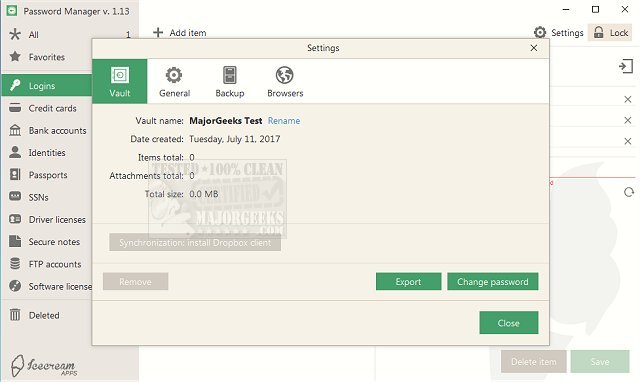Open the FTP accounts category
This screenshot has height=382, width=640.
pyautogui.click(x=47, y=264)
